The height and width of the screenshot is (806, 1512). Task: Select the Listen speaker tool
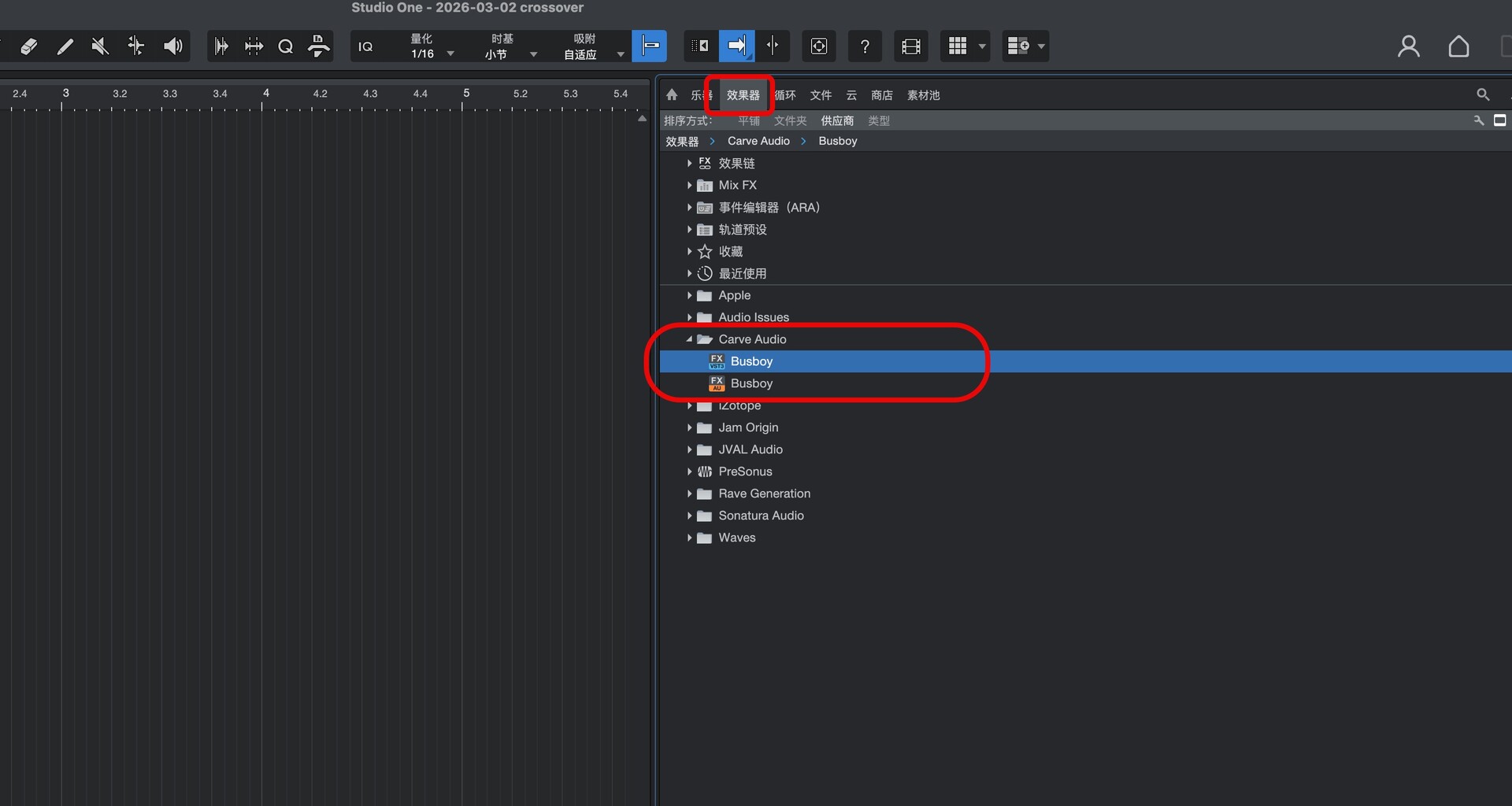coord(172,46)
